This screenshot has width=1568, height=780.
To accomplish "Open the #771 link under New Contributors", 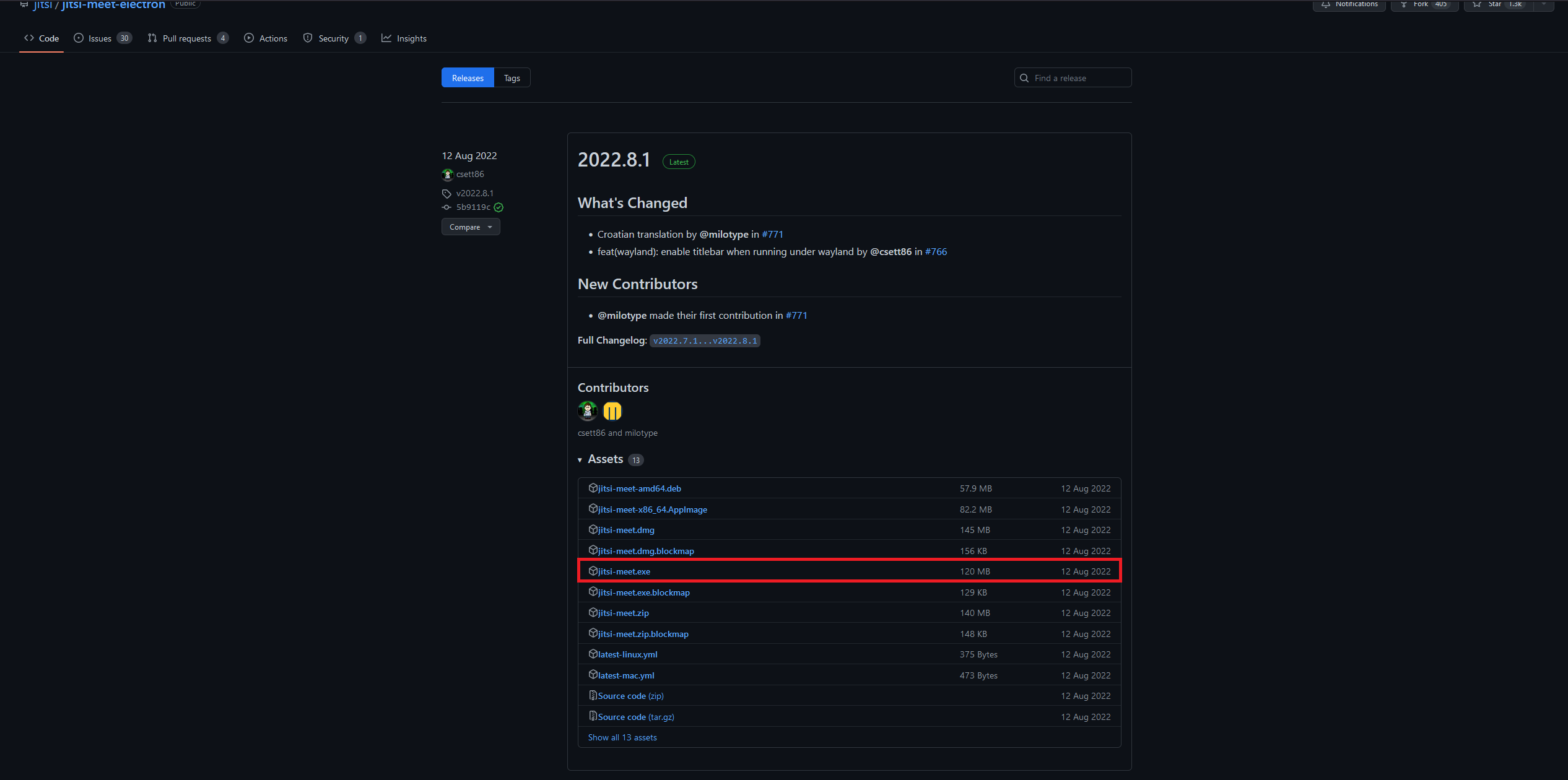I will [x=796, y=316].
